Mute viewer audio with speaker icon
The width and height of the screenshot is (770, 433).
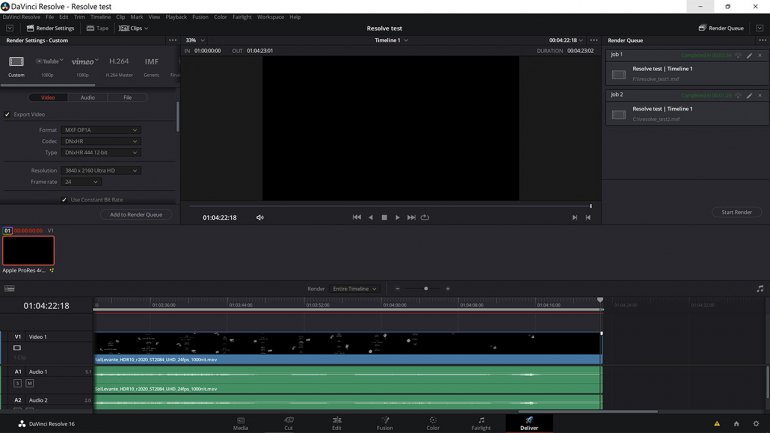coord(260,217)
